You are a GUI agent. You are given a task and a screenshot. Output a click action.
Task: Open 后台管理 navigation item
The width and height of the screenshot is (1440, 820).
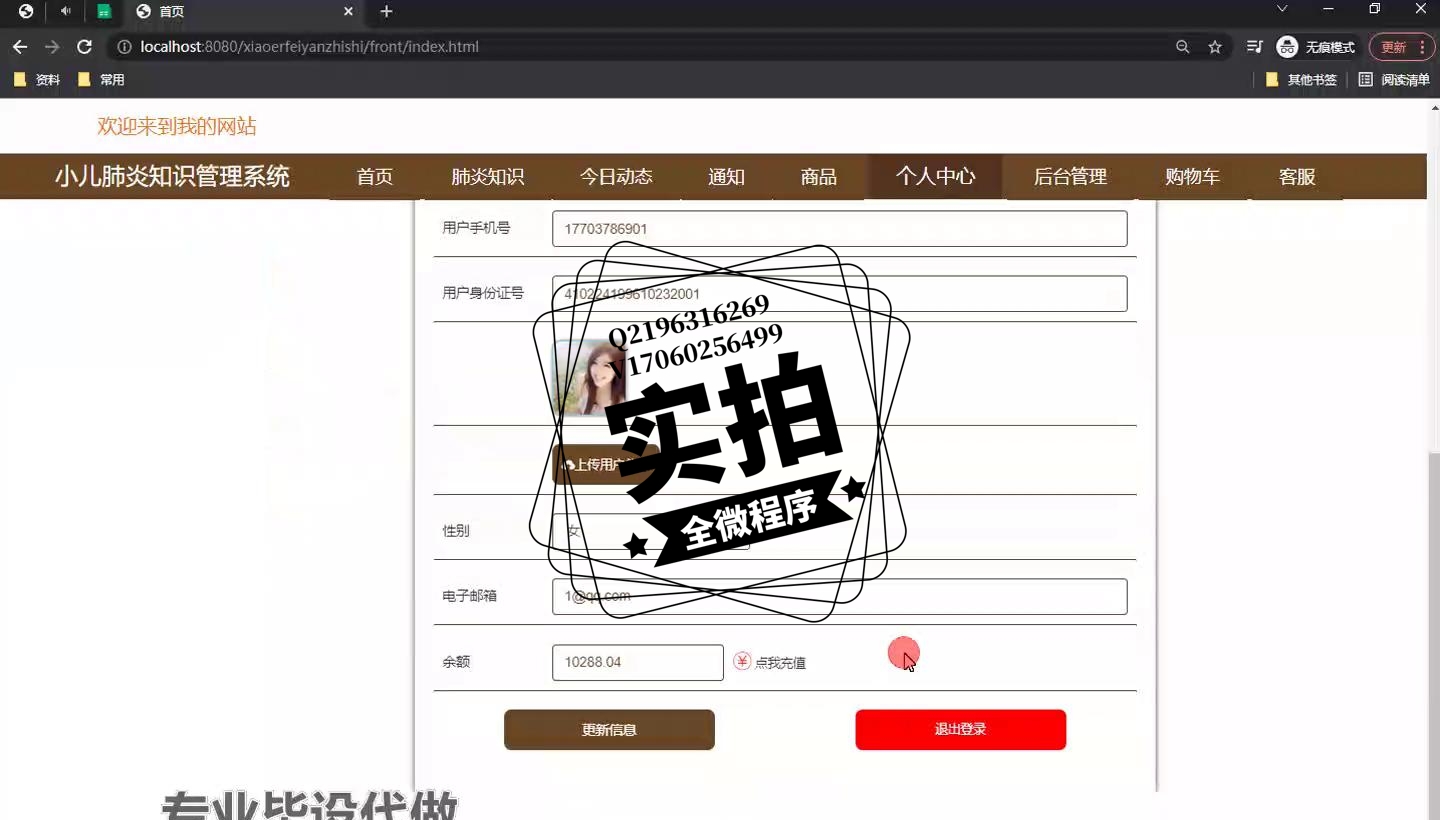[x=1070, y=177]
